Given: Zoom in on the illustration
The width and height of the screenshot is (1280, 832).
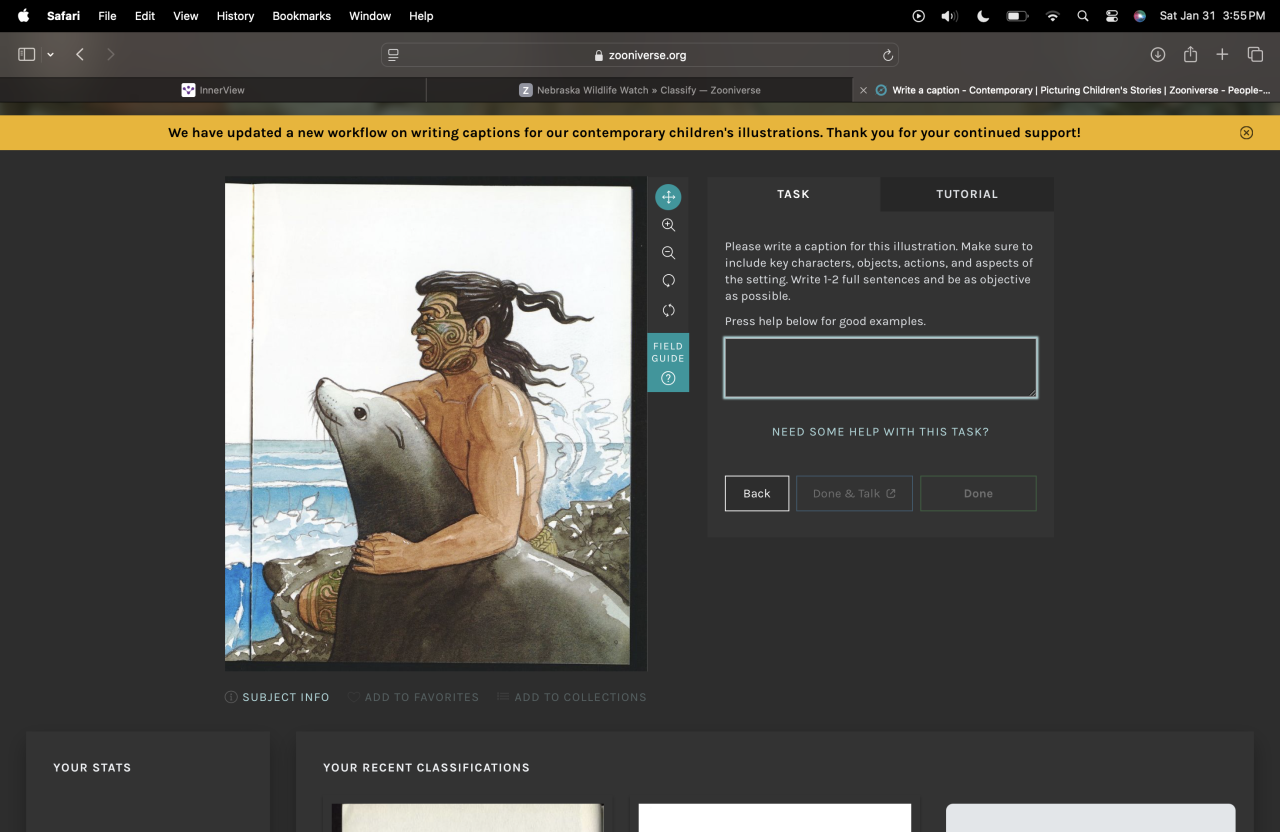Looking at the screenshot, I should (668, 225).
